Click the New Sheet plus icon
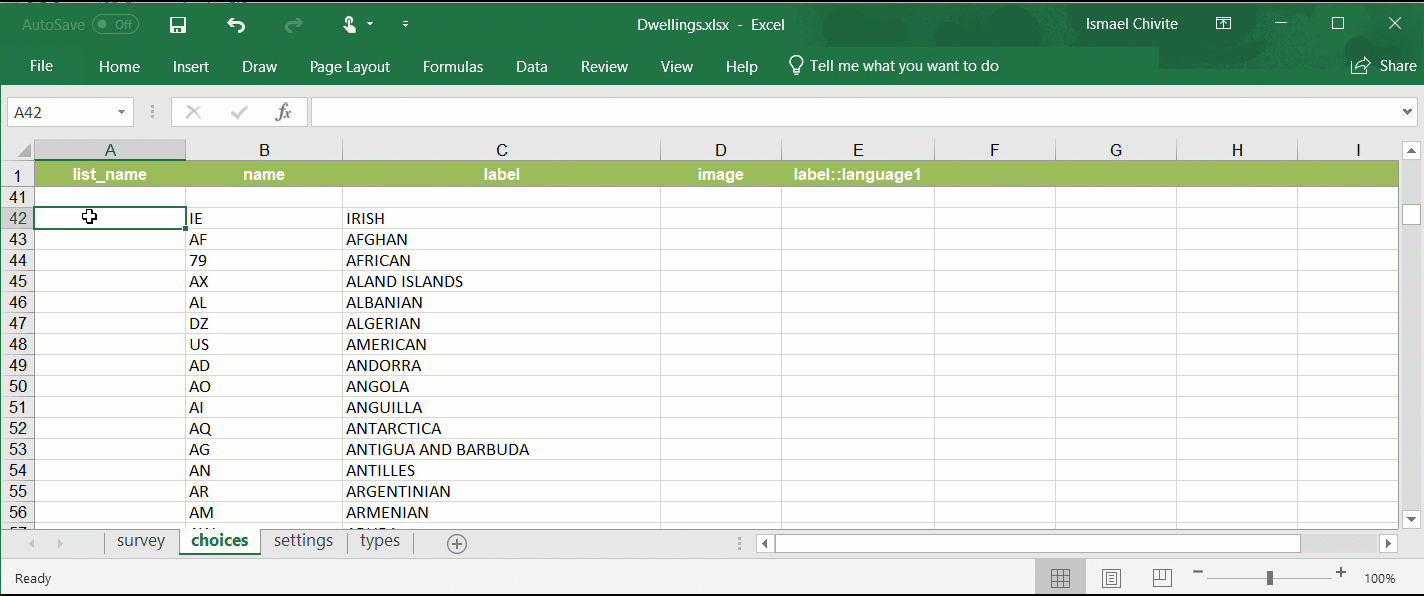Image resolution: width=1424 pixels, height=596 pixels. click(x=457, y=544)
